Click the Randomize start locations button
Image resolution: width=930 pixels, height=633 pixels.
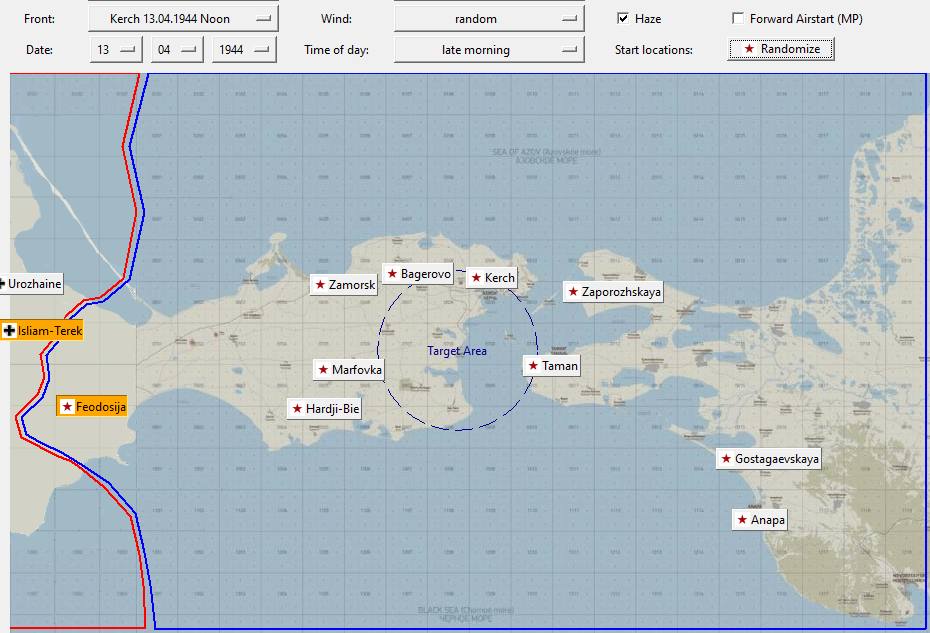click(x=781, y=49)
